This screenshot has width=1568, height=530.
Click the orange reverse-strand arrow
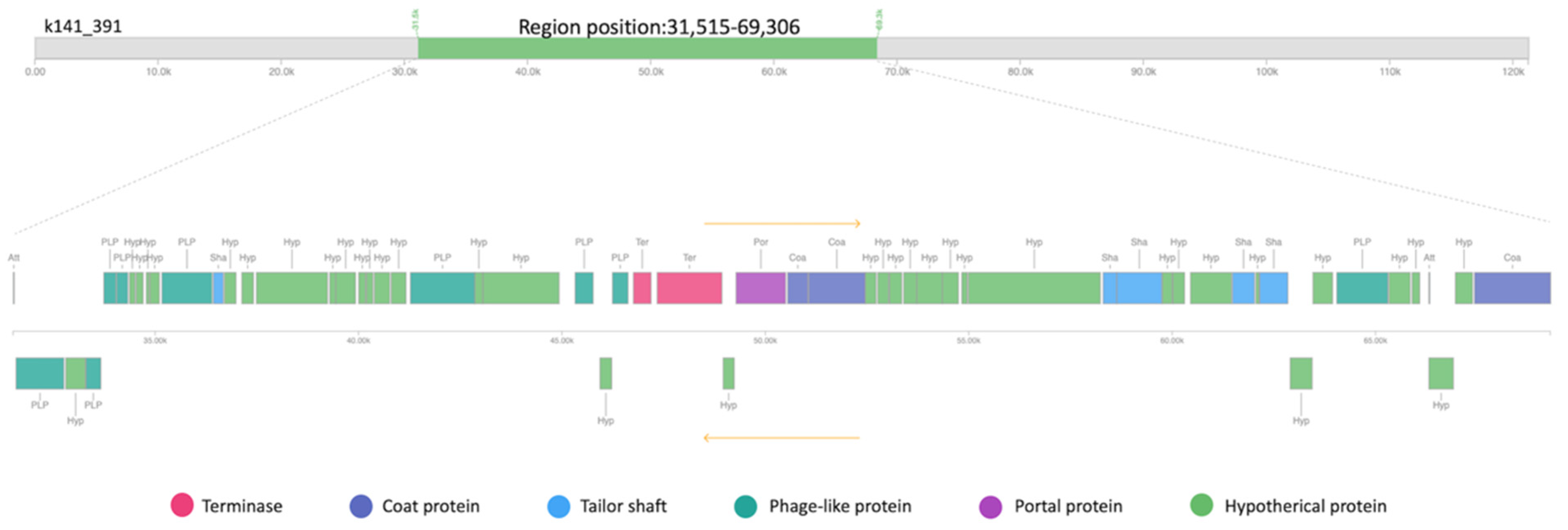tap(782, 437)
